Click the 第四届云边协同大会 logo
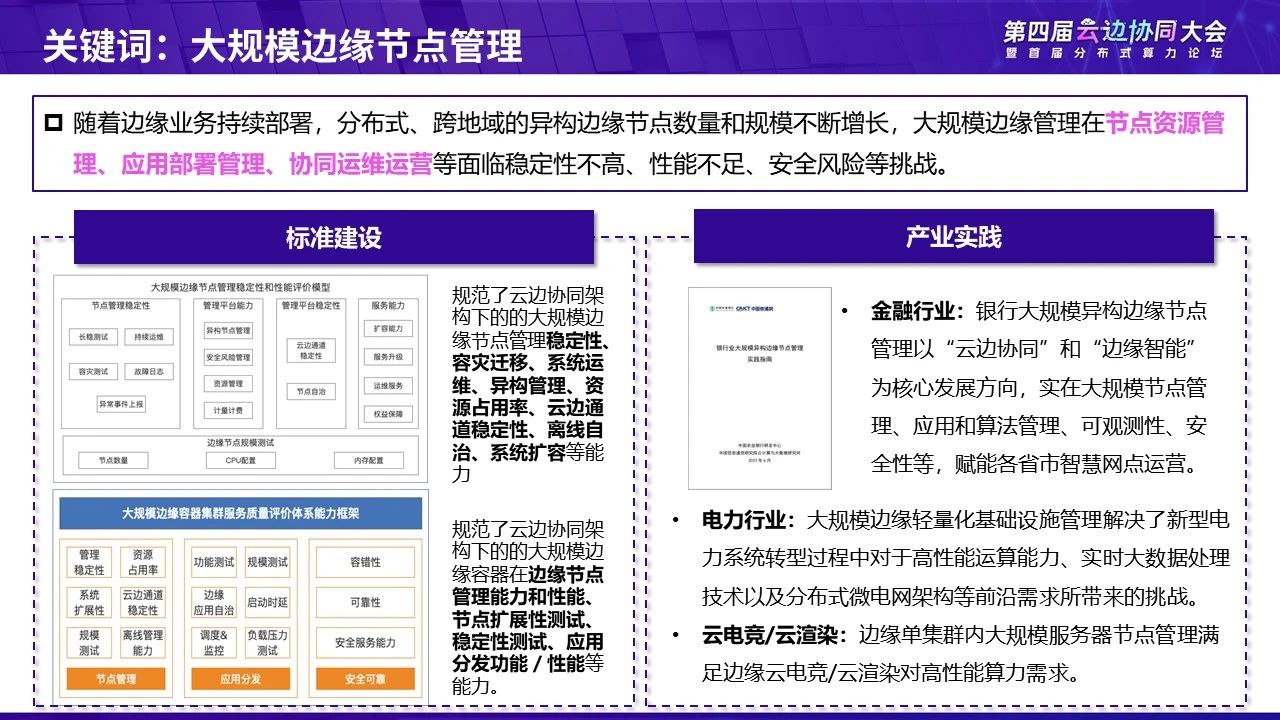 click(1114, 39)
